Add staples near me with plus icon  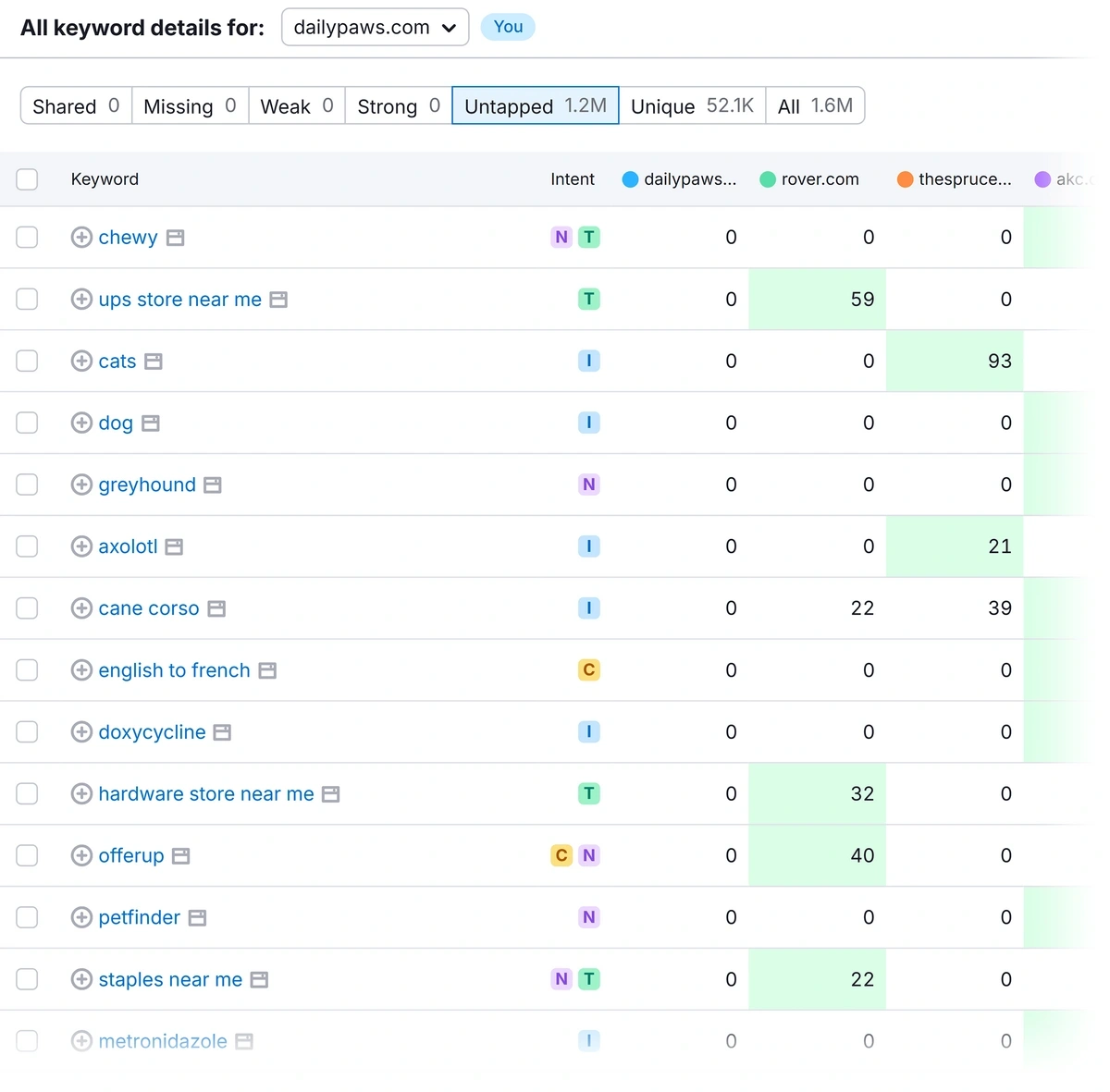[81, 979]
